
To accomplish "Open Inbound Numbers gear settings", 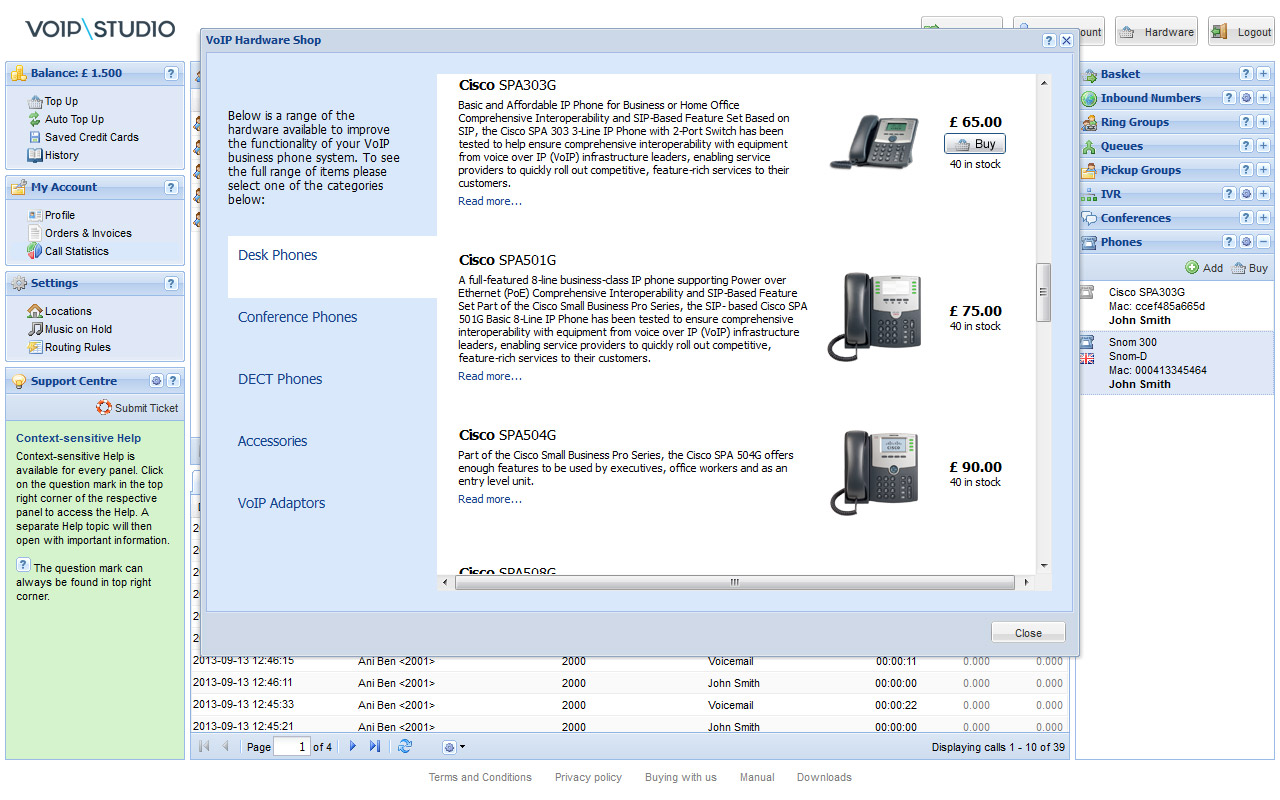I will coord(1246,98).
